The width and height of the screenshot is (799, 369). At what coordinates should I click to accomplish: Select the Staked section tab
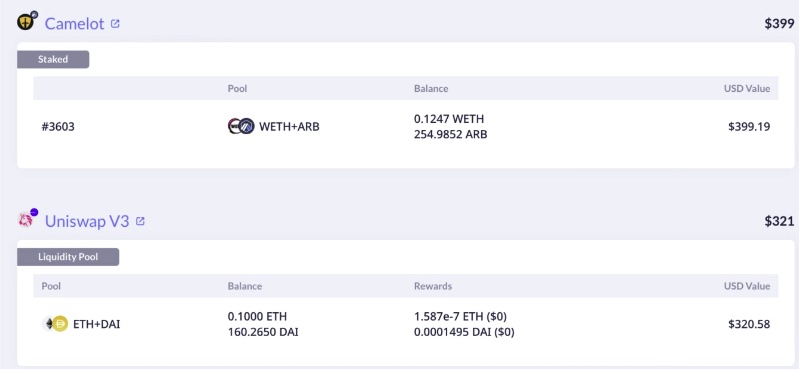click(x=53, y=59)
